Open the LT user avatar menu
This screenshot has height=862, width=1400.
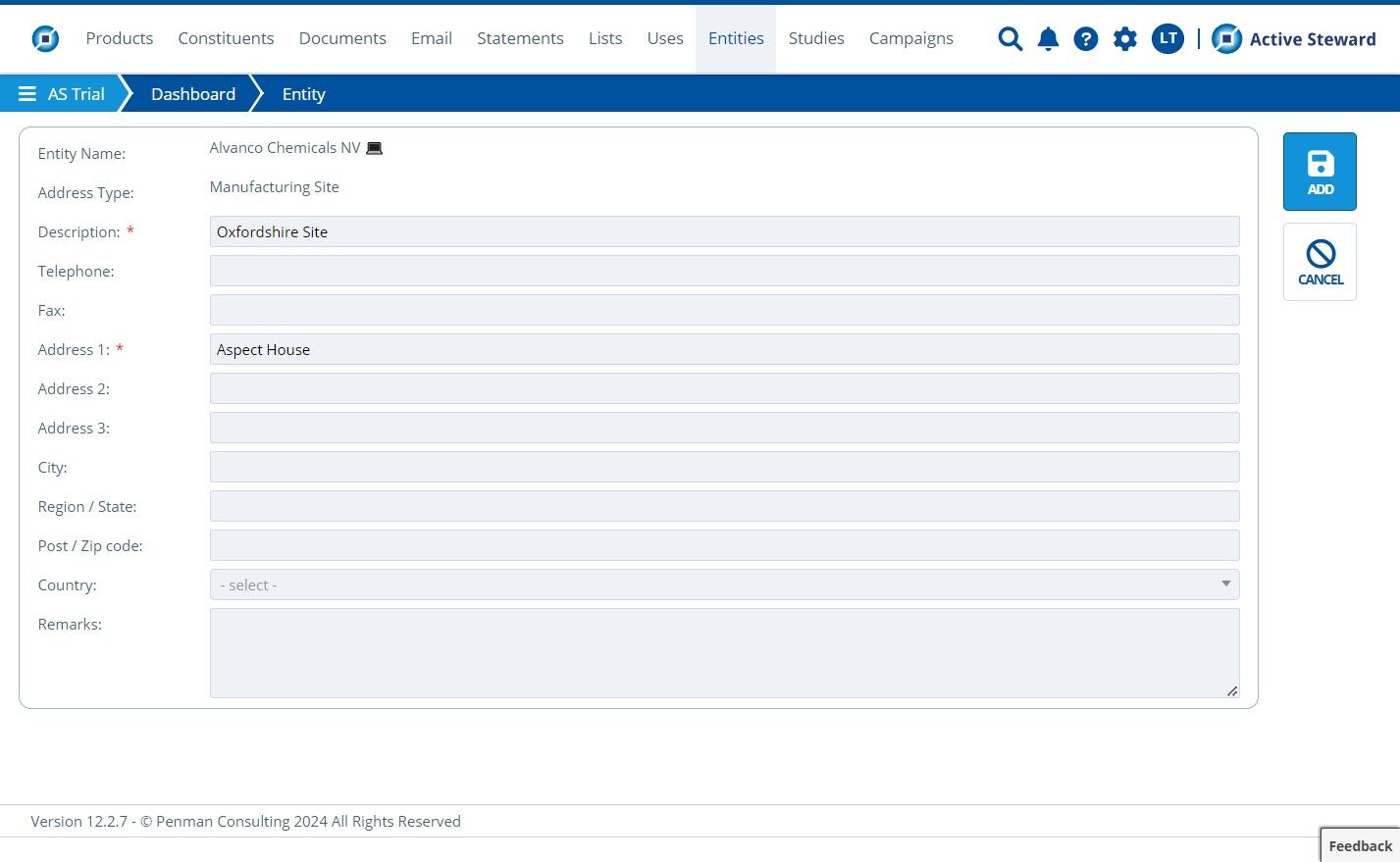[1167, 38]
